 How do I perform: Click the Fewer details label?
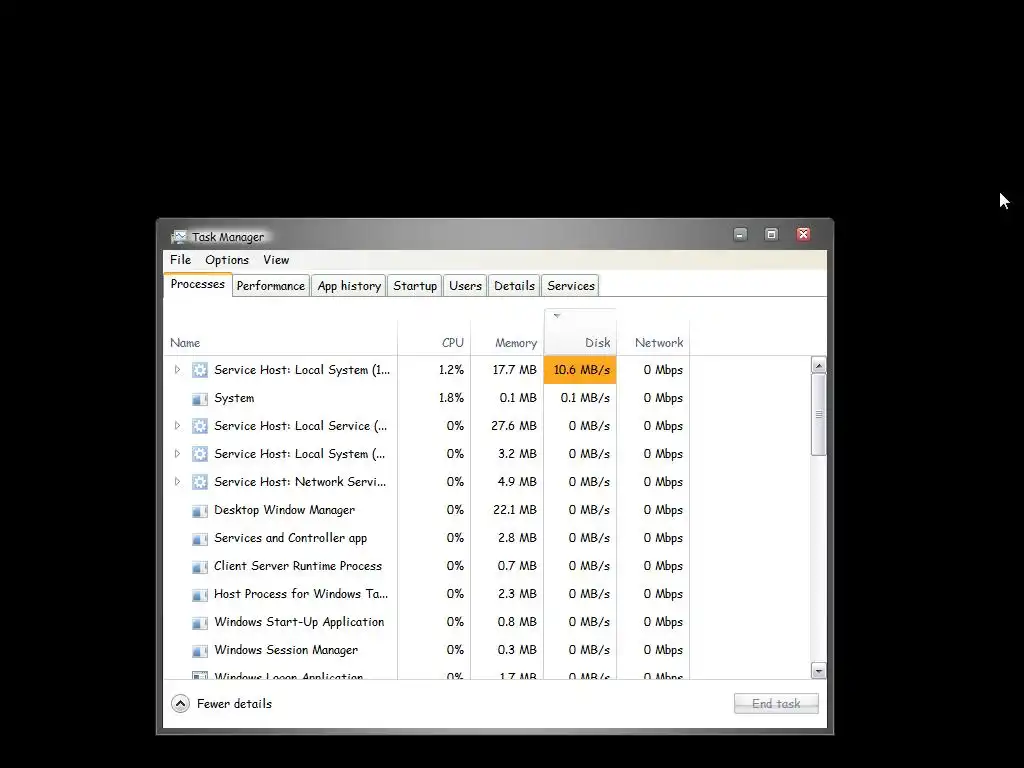point(234,704)
